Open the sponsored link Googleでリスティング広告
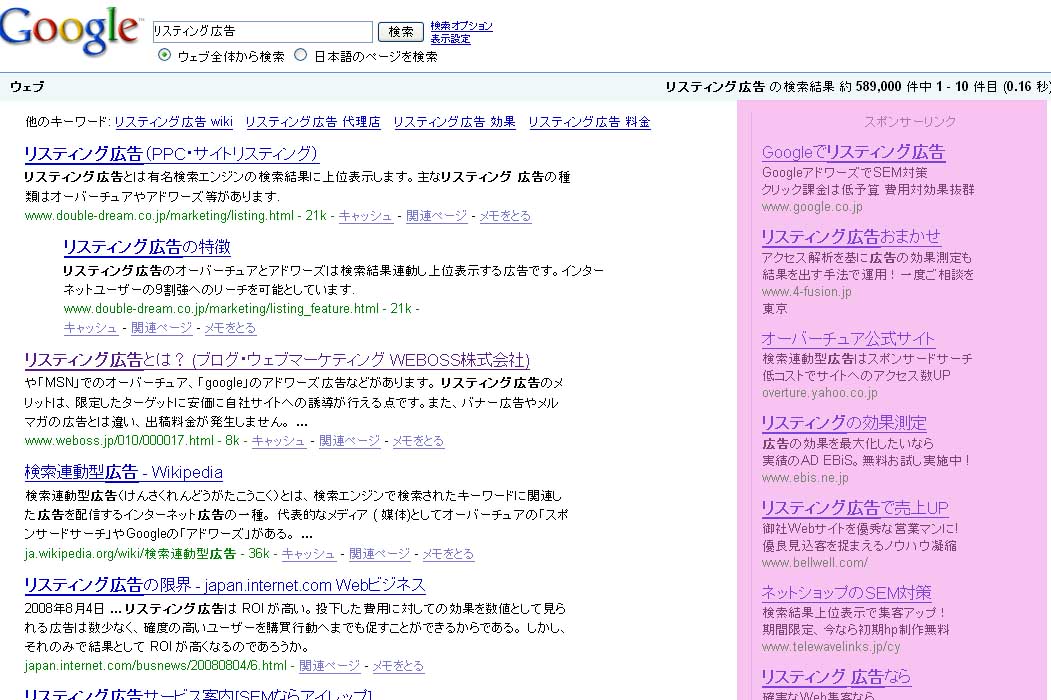This screenshot has width=1051, height=700. pos(853,152)
